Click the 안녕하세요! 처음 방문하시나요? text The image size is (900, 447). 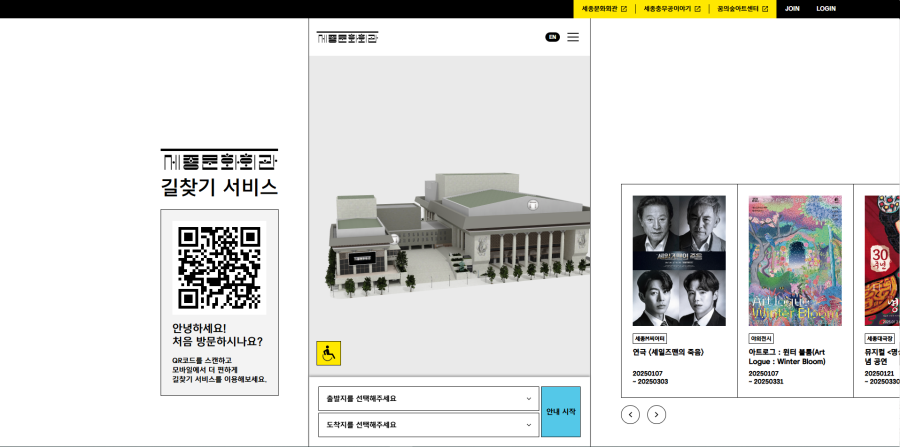[218, 335]
